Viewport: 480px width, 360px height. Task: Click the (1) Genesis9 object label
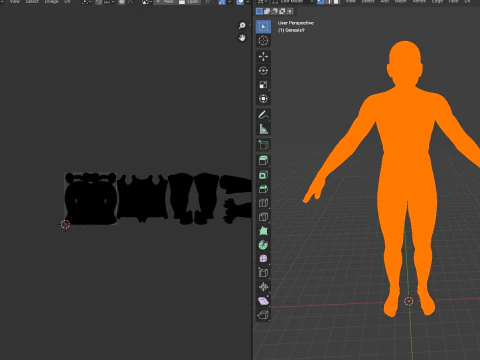[291, 30]
